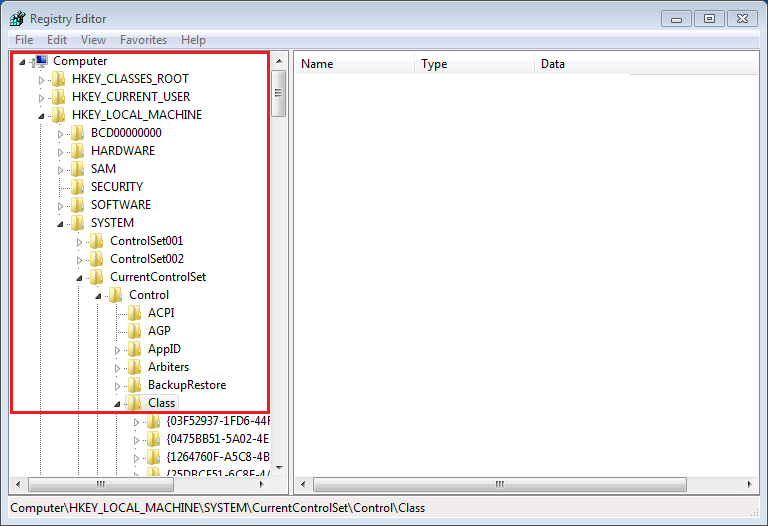Image resolution: width=768 pixels, height=526 pixels.
Task: Click the {03F52937-1FD6 folder icon
Action: click(154, 421)
